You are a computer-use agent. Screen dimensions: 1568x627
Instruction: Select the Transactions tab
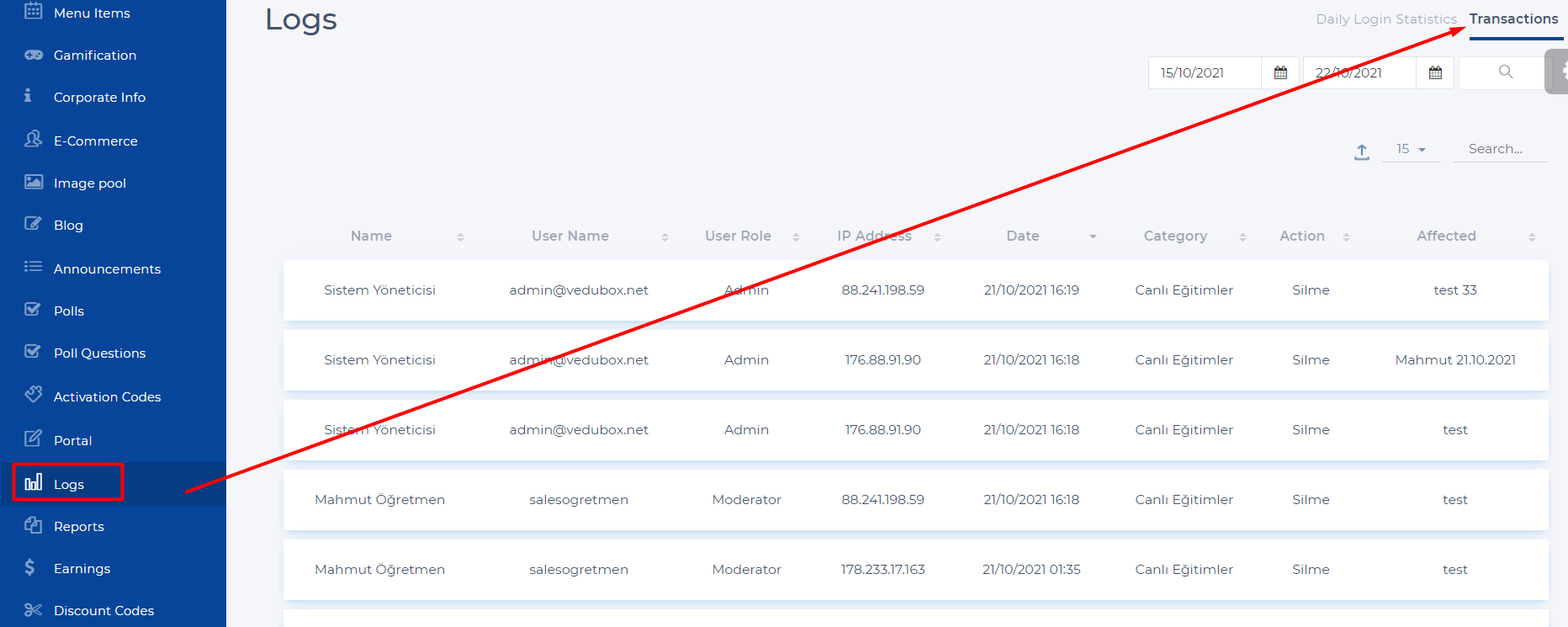coord(1513,19)
